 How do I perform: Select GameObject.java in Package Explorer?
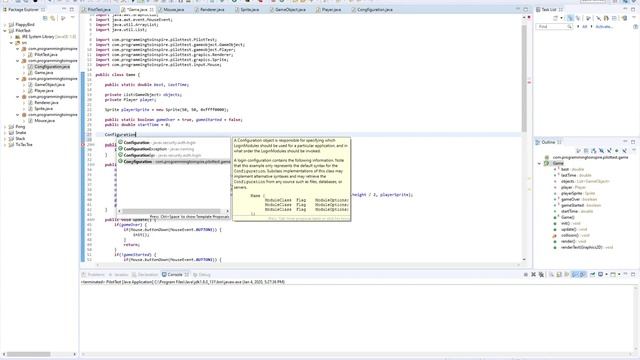click(49, 84)
